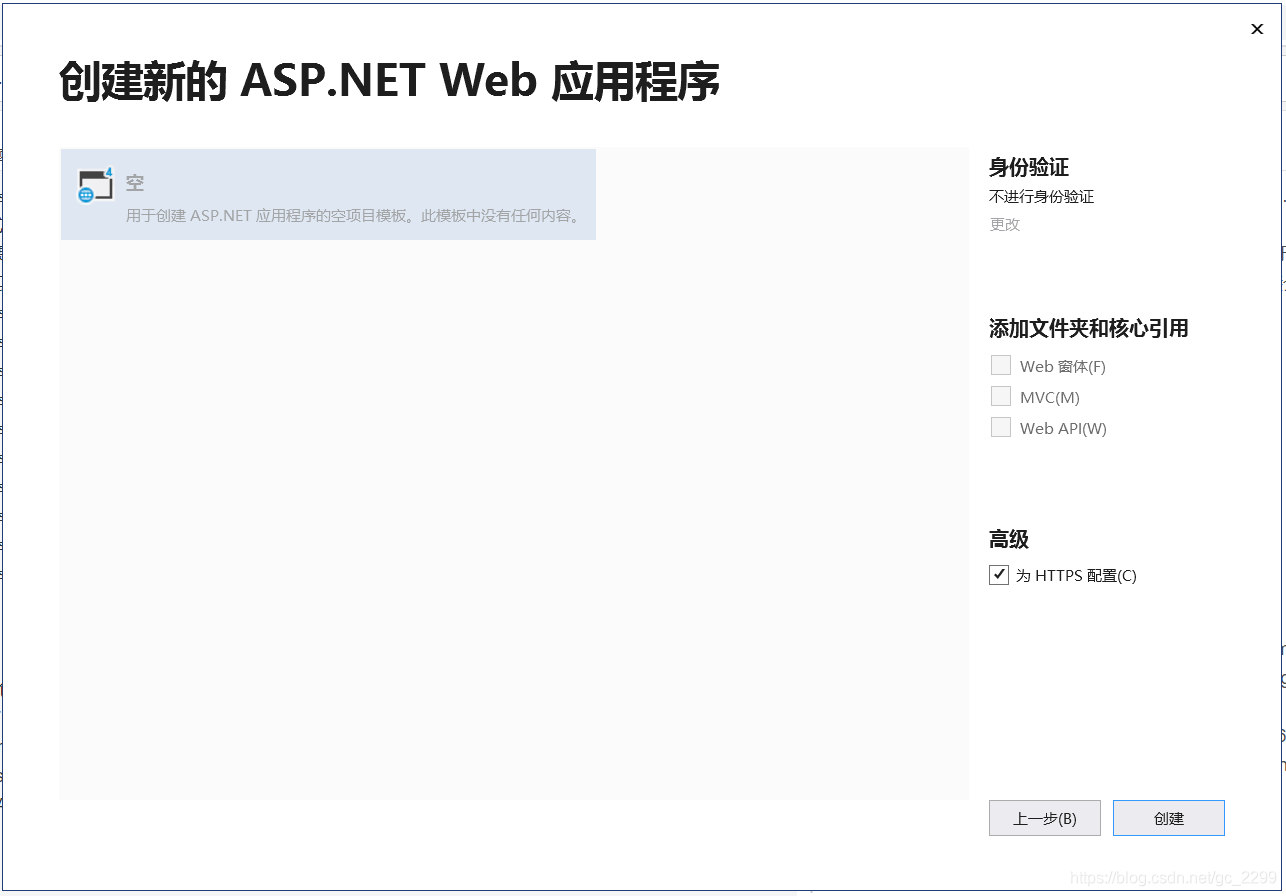Close the dialog with the X button
The image size is (1286, 896).
[1257, 29]
